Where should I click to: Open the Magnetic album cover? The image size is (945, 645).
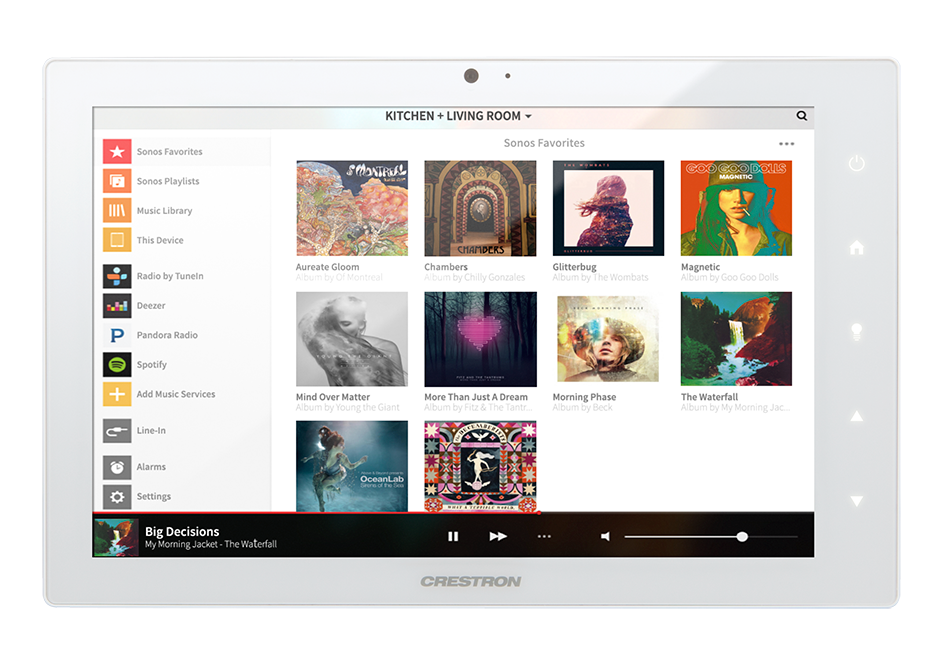(x=736, y=208)
